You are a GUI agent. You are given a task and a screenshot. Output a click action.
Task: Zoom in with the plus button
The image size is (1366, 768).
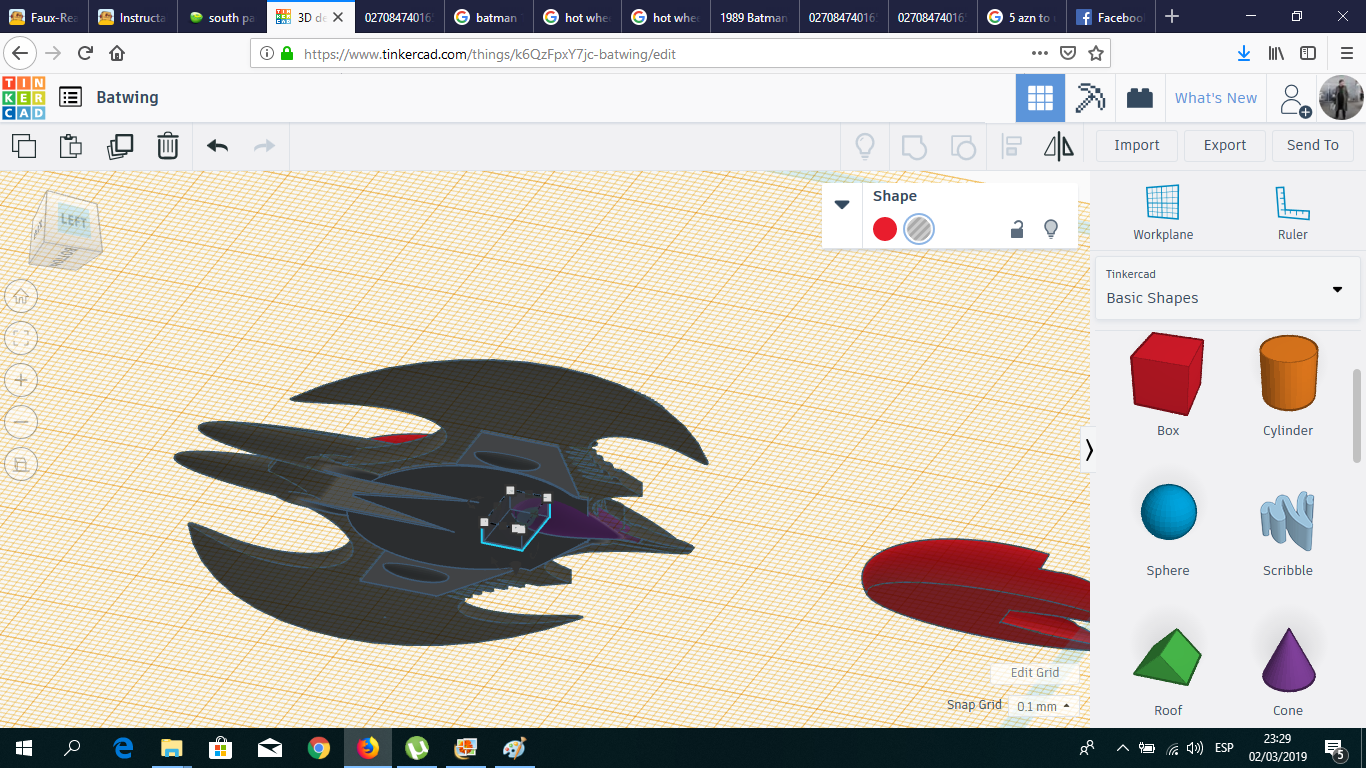tap(21, 380)
